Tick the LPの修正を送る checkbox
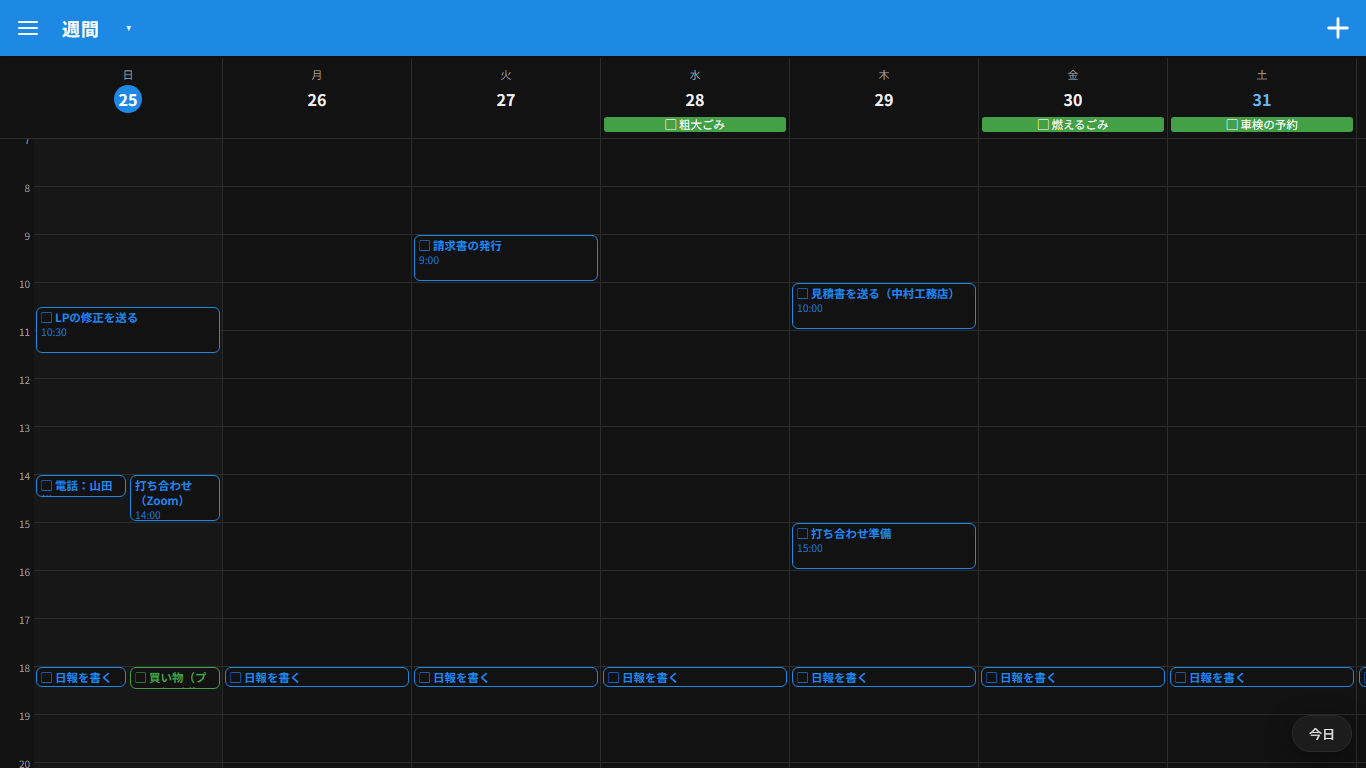This screenshot has height=768, width=1366. 47,318
